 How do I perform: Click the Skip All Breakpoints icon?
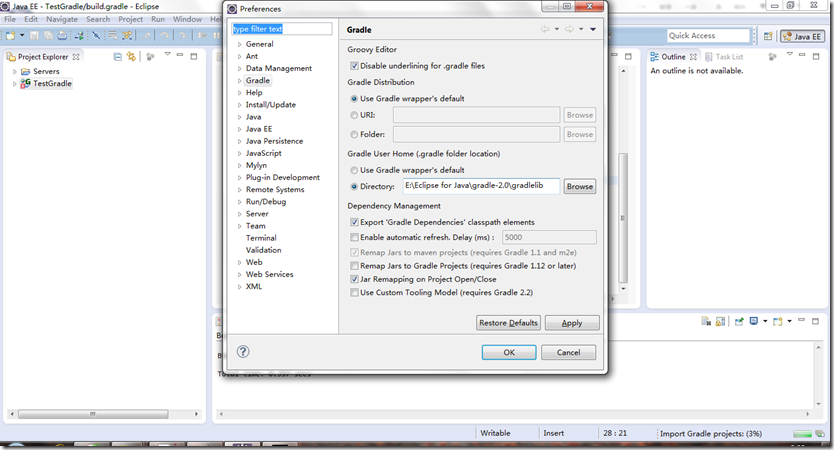(96, 35)
